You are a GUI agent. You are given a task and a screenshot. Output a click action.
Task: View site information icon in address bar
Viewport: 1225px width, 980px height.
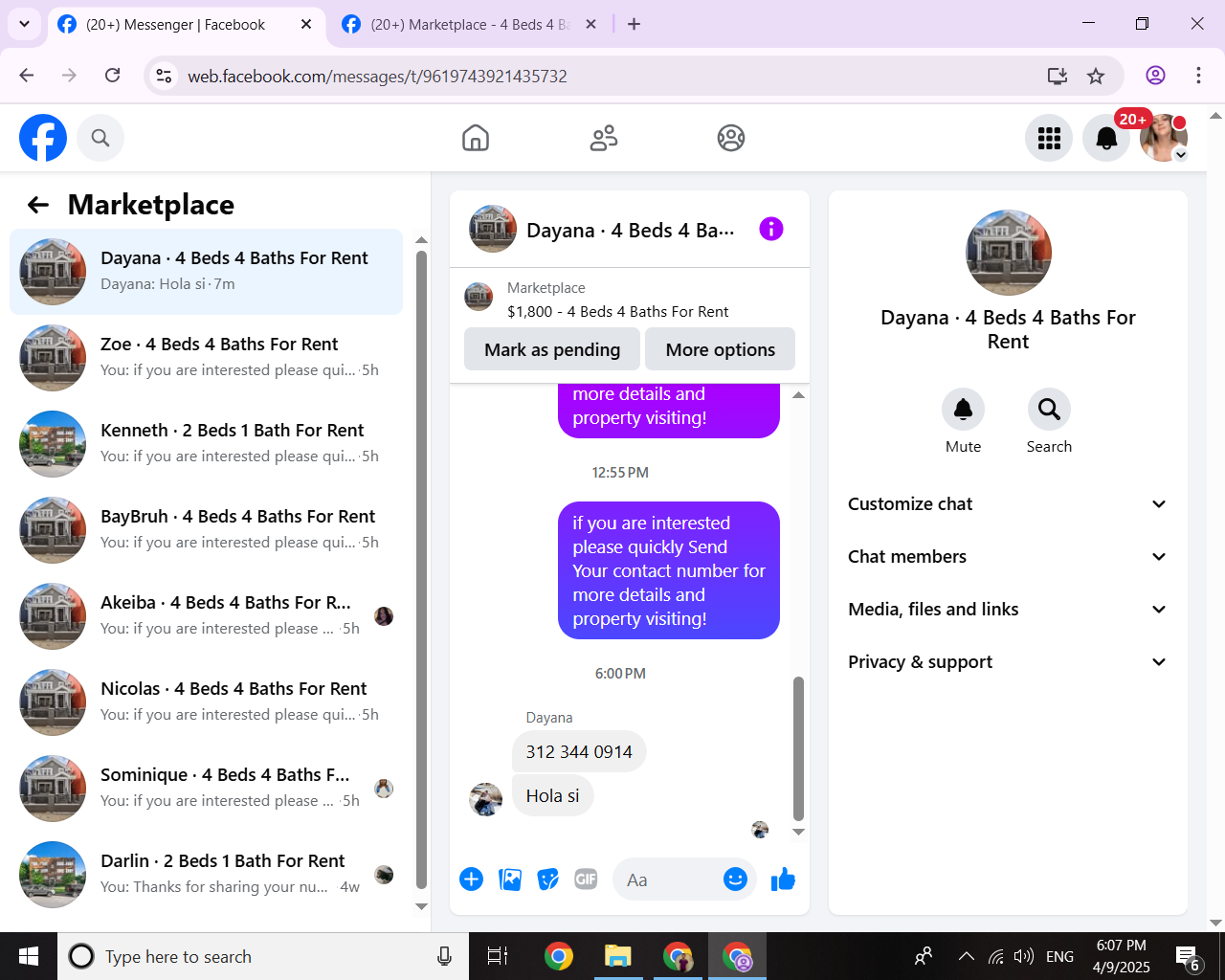165,76
